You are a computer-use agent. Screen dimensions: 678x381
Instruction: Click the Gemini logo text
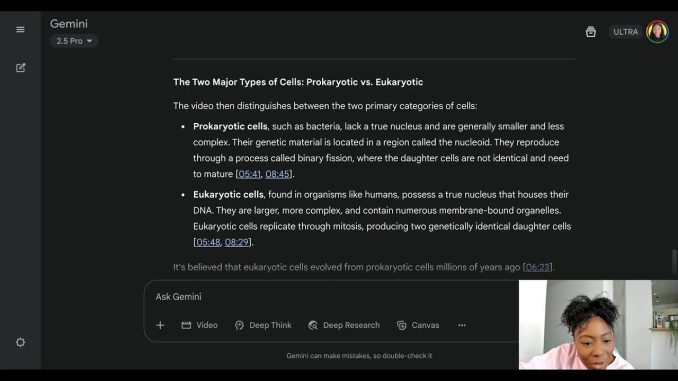point(69,24)
